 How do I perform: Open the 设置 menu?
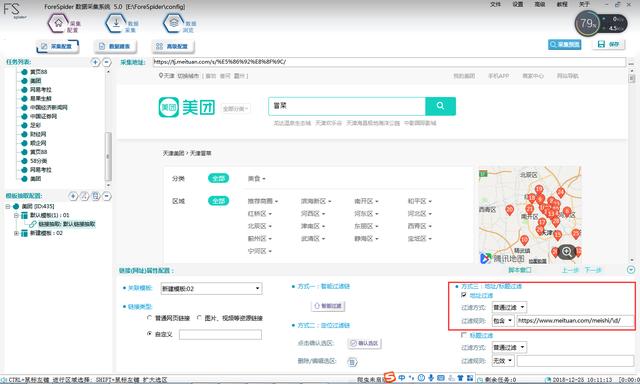[518, 4]
